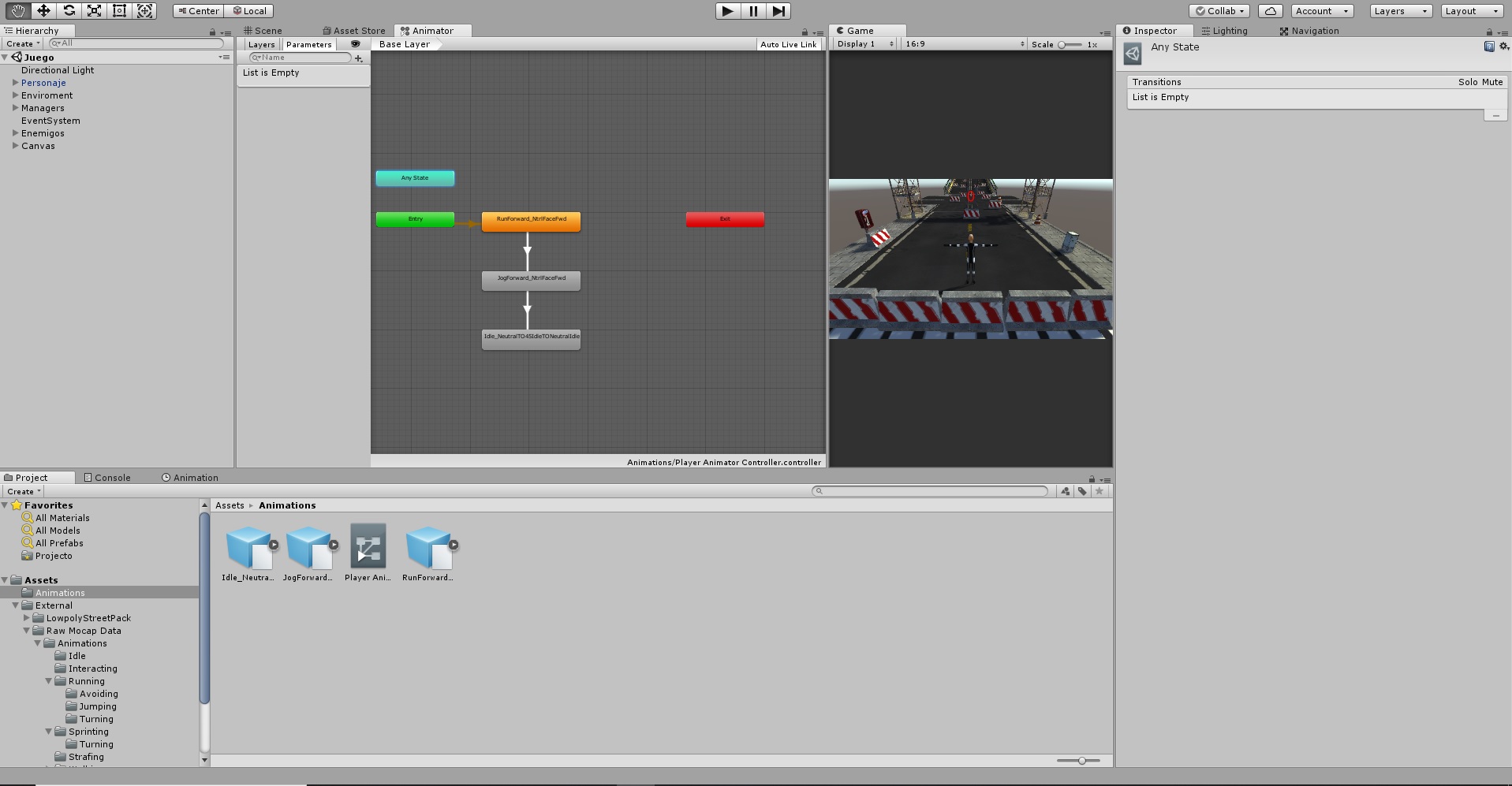The image size is (1512, 786).
Task: Open Any State help reference icon
Action: (1489, 47)
